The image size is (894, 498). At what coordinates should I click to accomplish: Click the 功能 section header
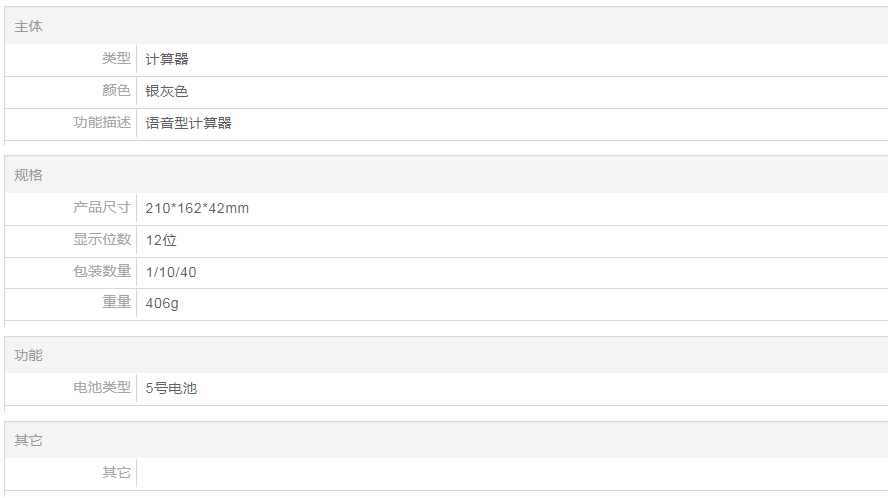click(x=29, y=355)
